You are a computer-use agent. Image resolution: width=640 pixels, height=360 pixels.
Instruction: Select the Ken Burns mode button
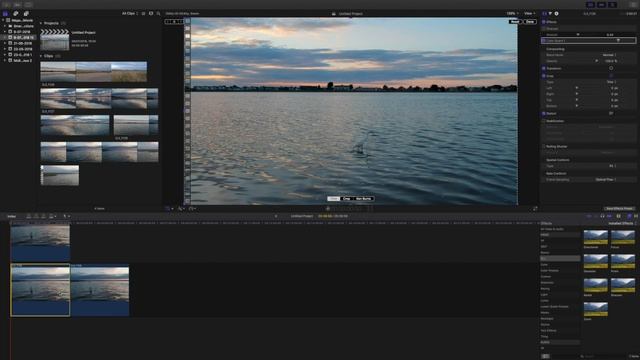[363, 199]
